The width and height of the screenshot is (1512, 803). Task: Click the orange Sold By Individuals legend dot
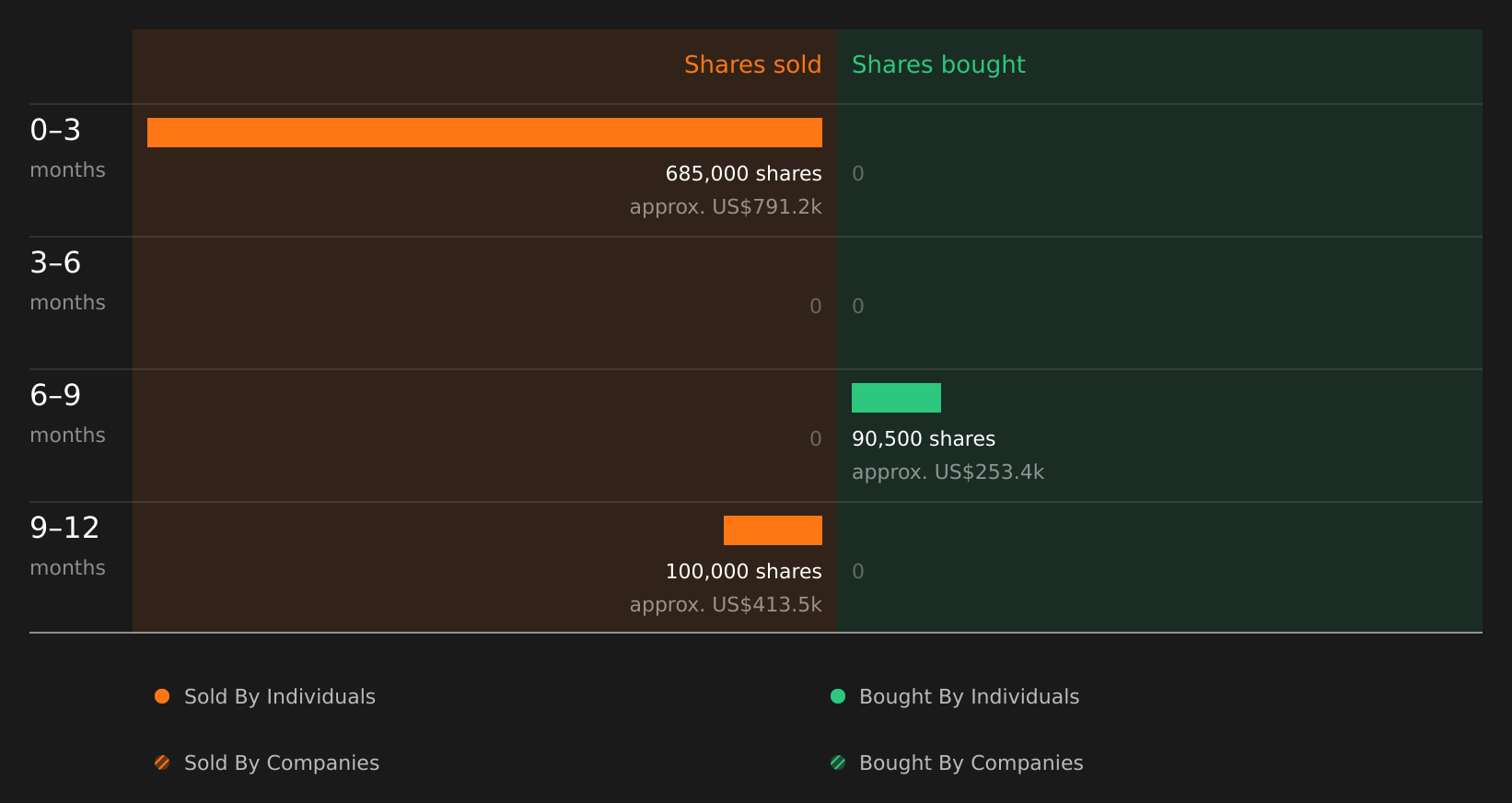coord(162,696)
